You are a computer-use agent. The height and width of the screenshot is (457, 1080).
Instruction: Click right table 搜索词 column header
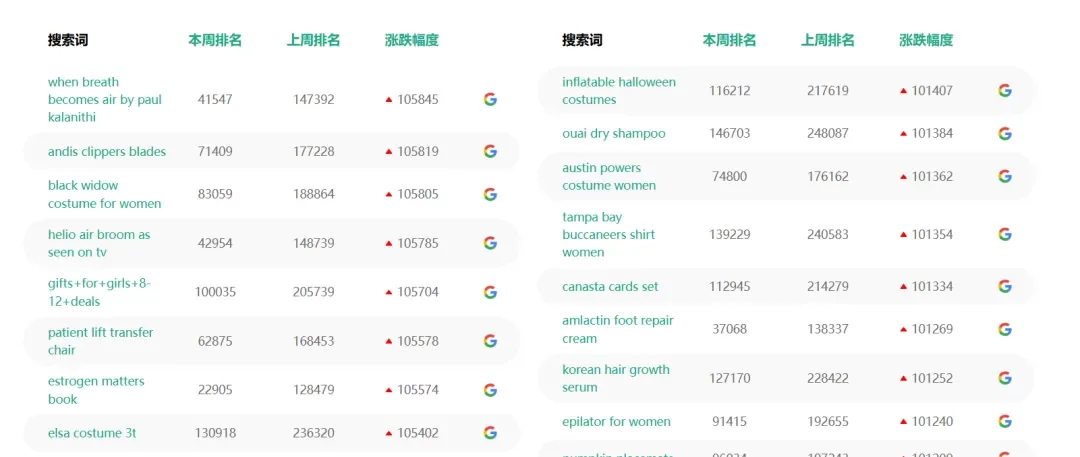tap(582, 40)
